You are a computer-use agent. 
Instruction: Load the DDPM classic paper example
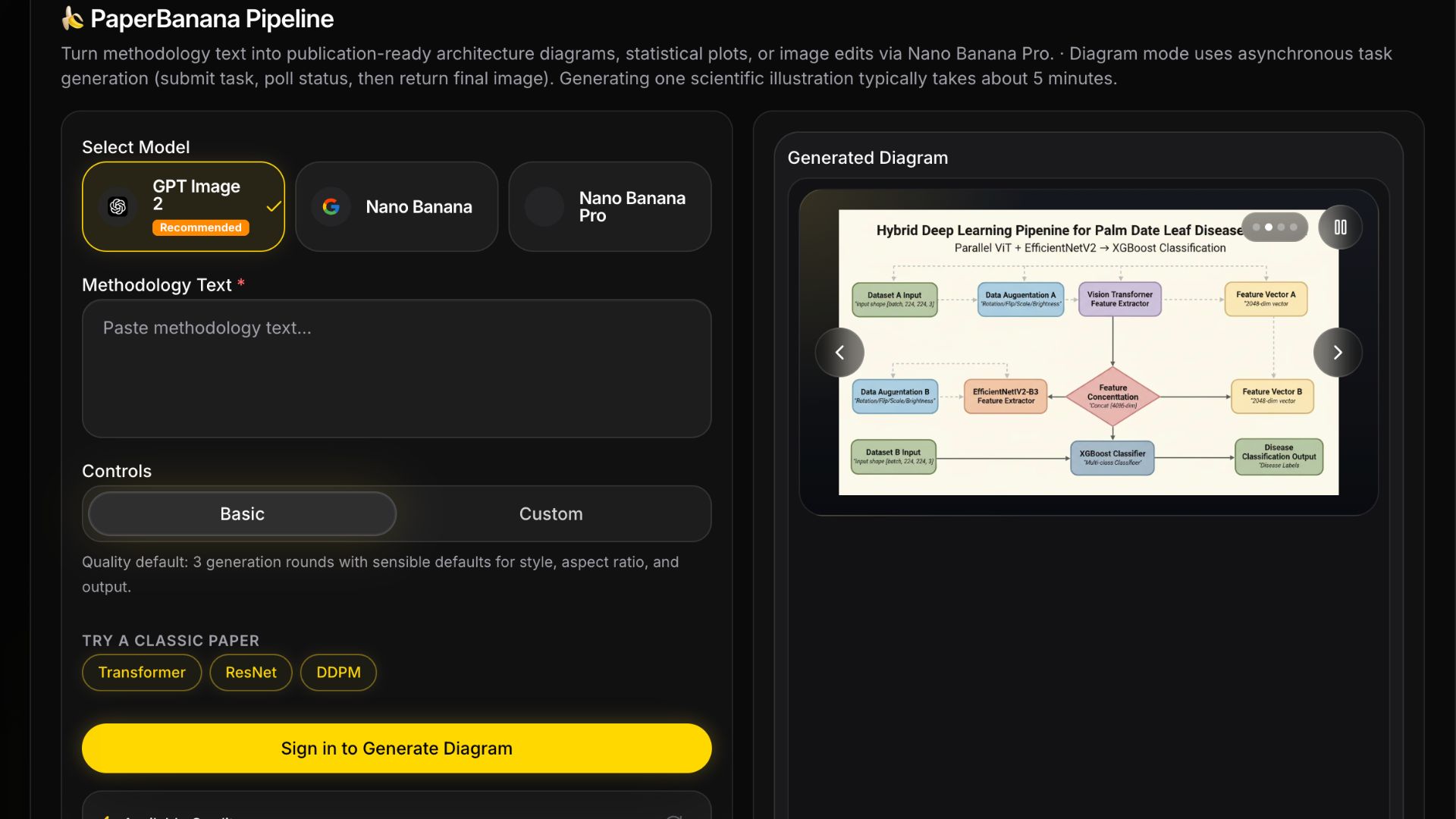tap(338, 673)
